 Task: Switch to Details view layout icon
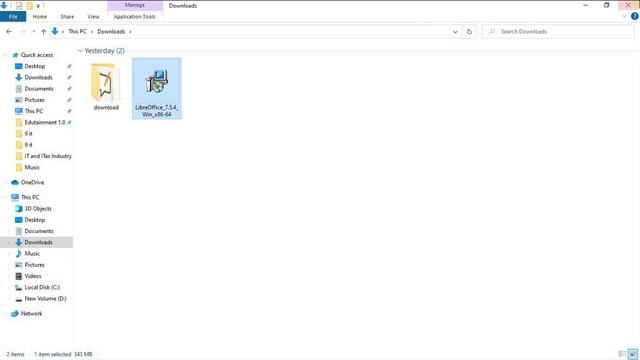coord(622,354)
